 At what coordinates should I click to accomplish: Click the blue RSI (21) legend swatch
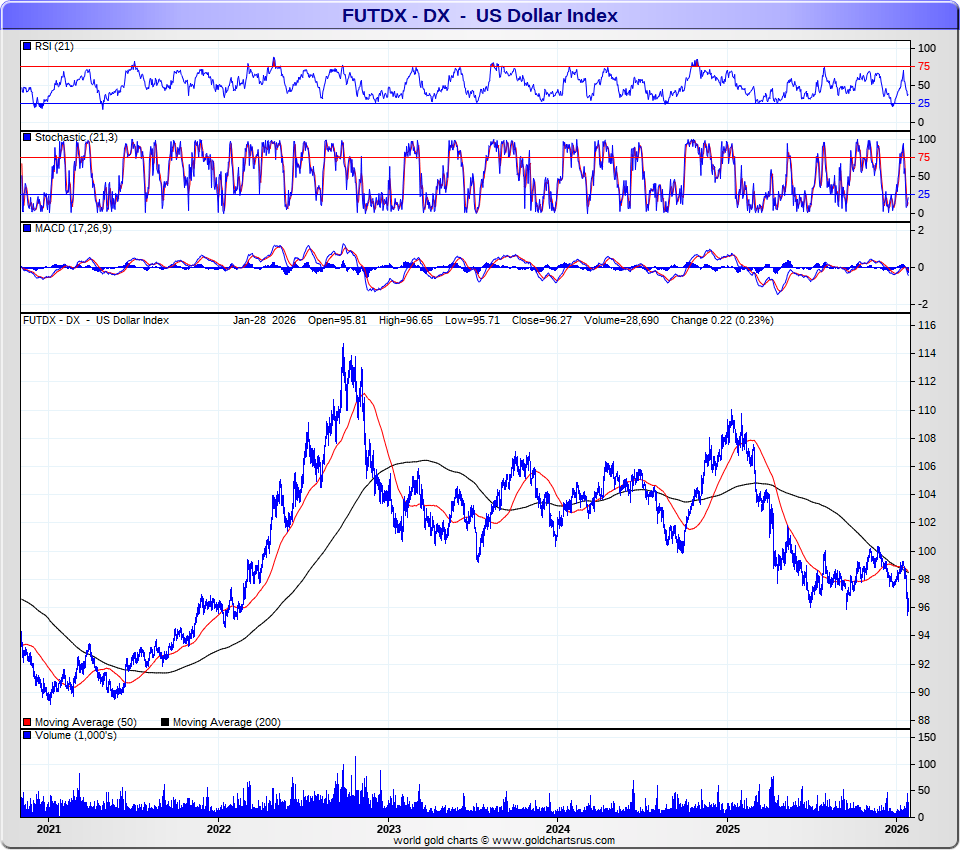(27, 47)
